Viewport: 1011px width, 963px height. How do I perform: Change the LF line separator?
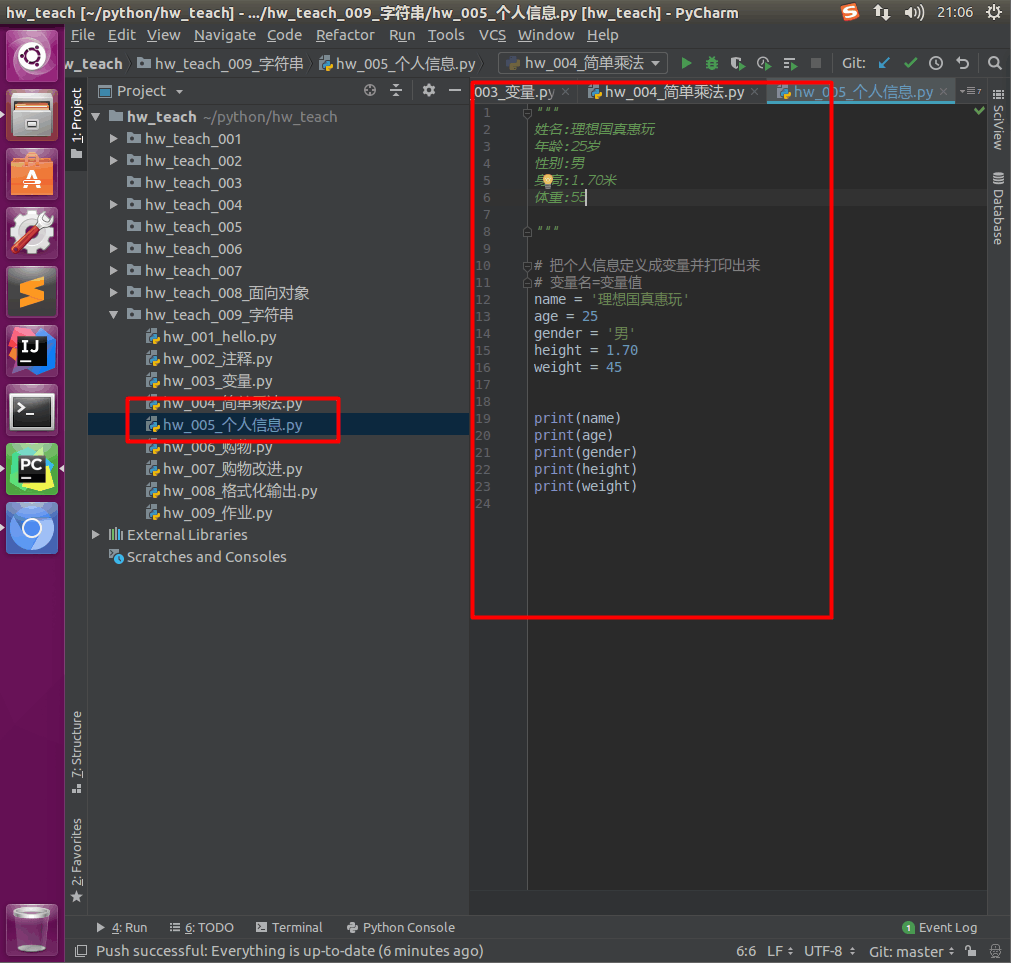click(x=780, y=951)
